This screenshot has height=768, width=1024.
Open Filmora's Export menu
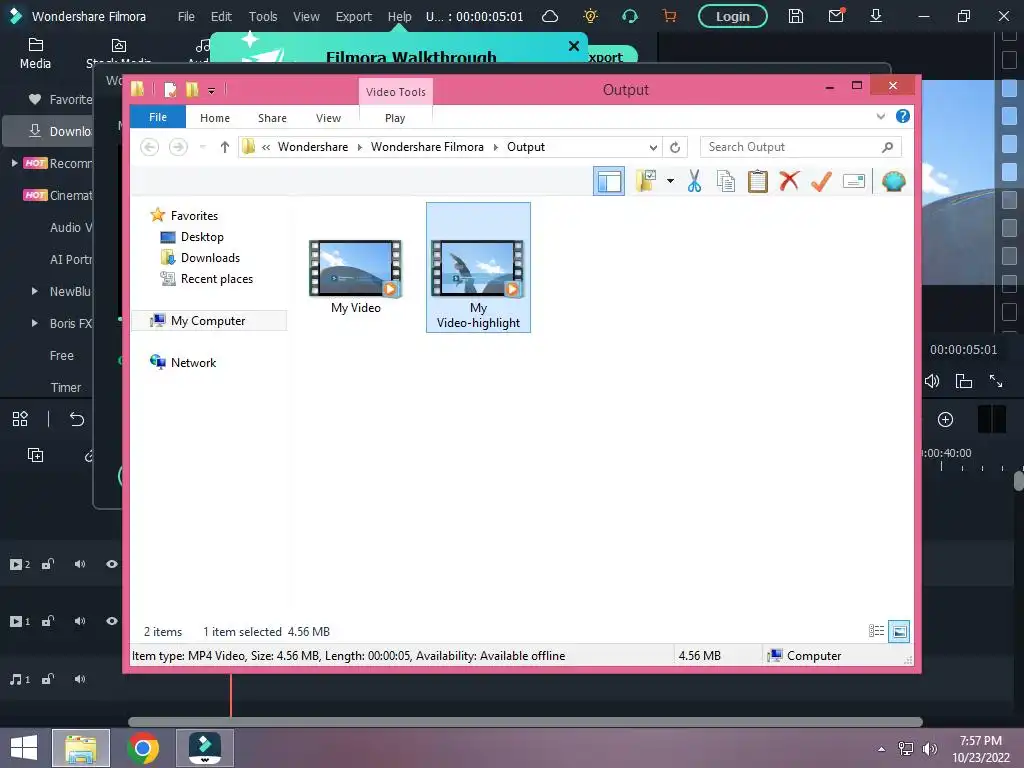pos(353,16)
